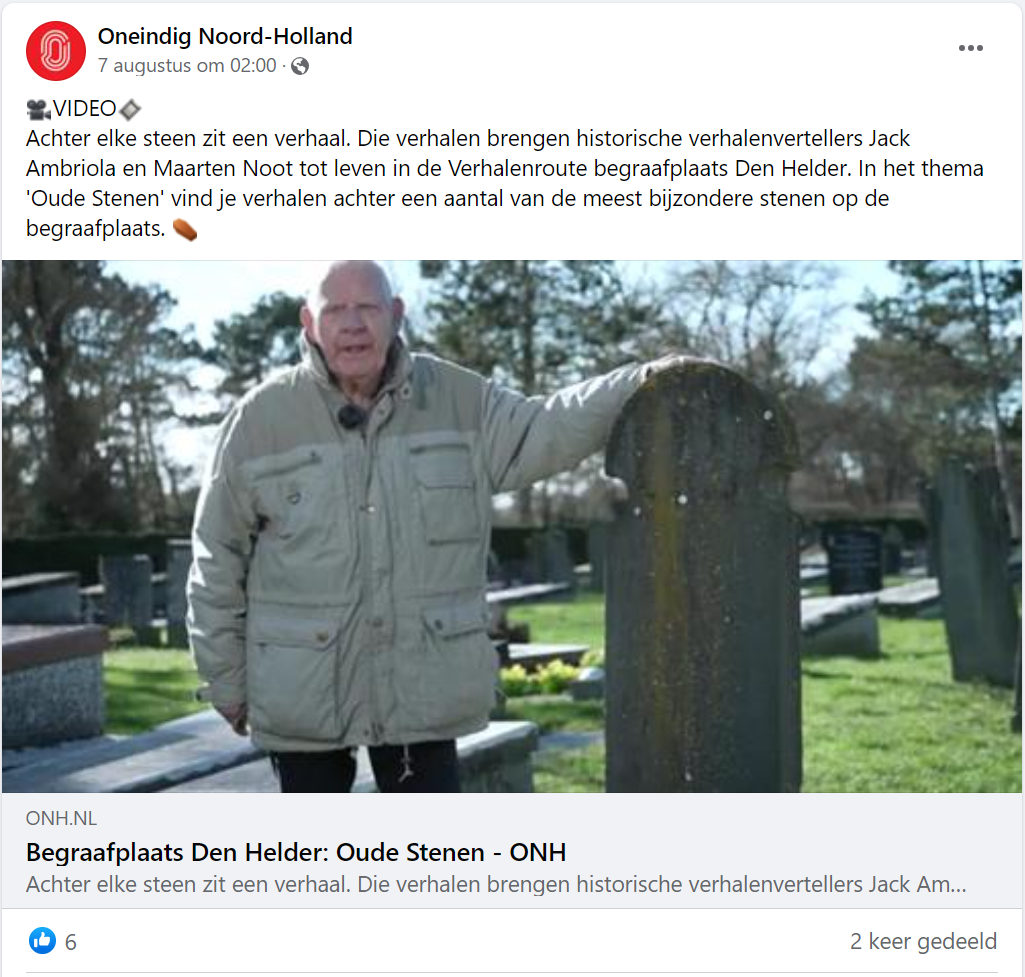Open the three-dots post options menu

tap(971, 48)
